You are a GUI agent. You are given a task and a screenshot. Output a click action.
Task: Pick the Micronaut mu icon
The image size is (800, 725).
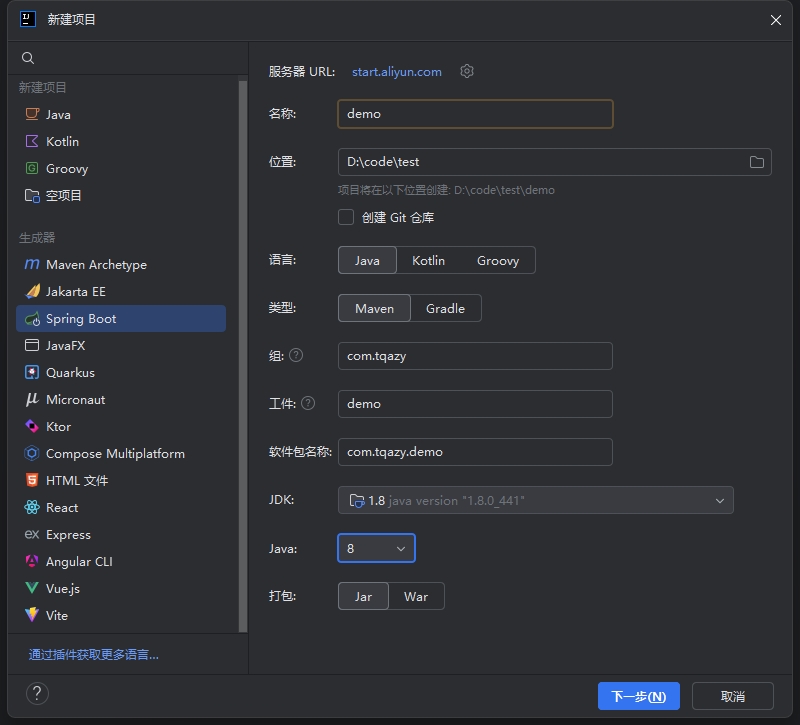point(32,399)
